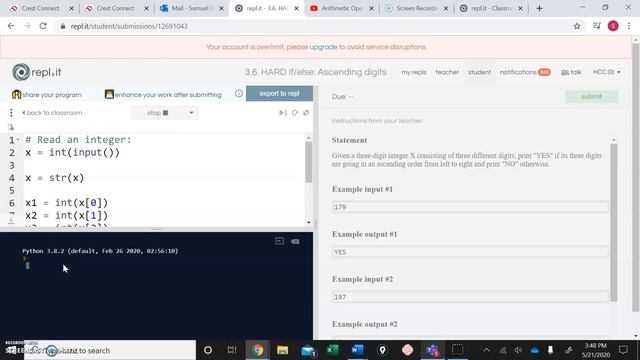Viewport: 640px width, 360px height.
Task: Click the Windows taskbar search box
Action: (110, 350)
